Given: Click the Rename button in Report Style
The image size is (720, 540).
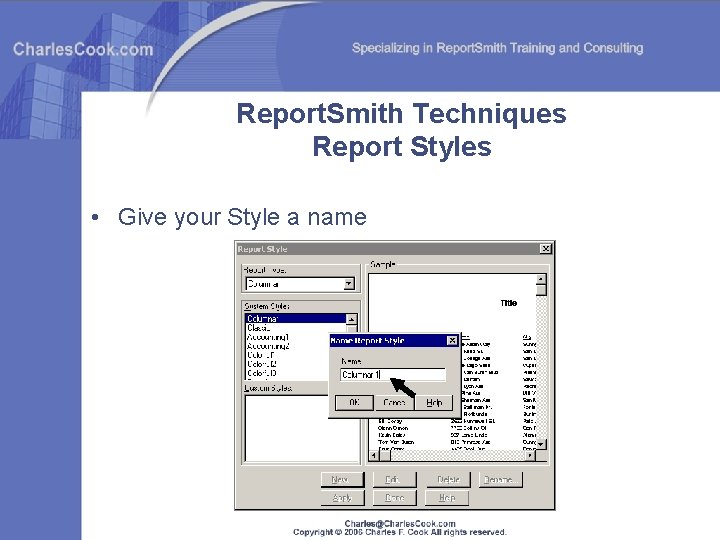Looking at the screenshot, I should [501, 479].
